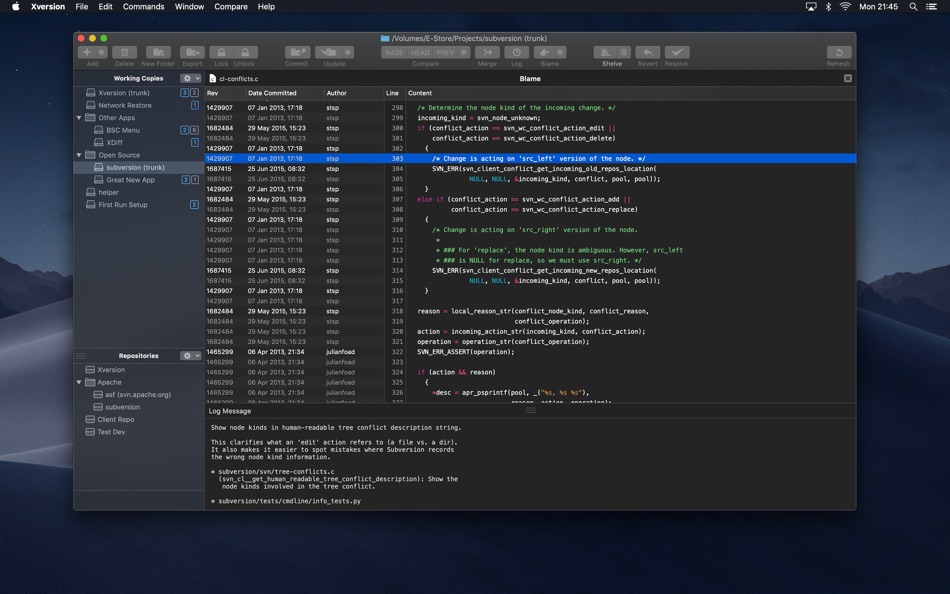Image resolution: width=950 pixels, height=594 pixels.
Task: Collapse the Apache repository group
Action: click(80, 382)
